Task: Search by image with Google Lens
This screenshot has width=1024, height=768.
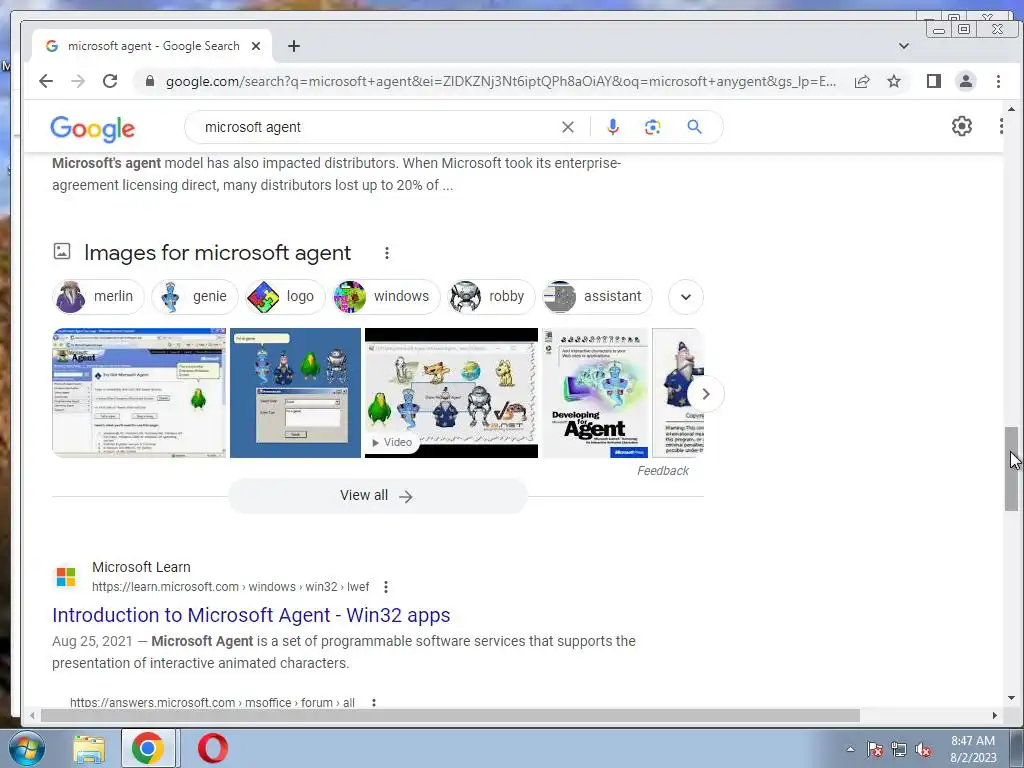Action: click(652, 127)
